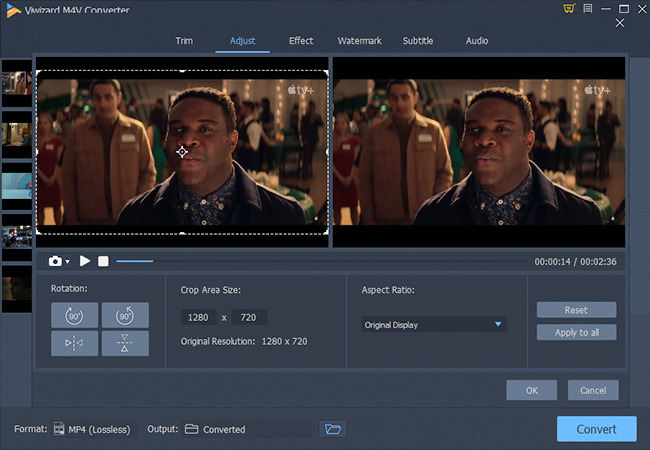
Task: Start conversion with the Convert button
Action: 596,429
